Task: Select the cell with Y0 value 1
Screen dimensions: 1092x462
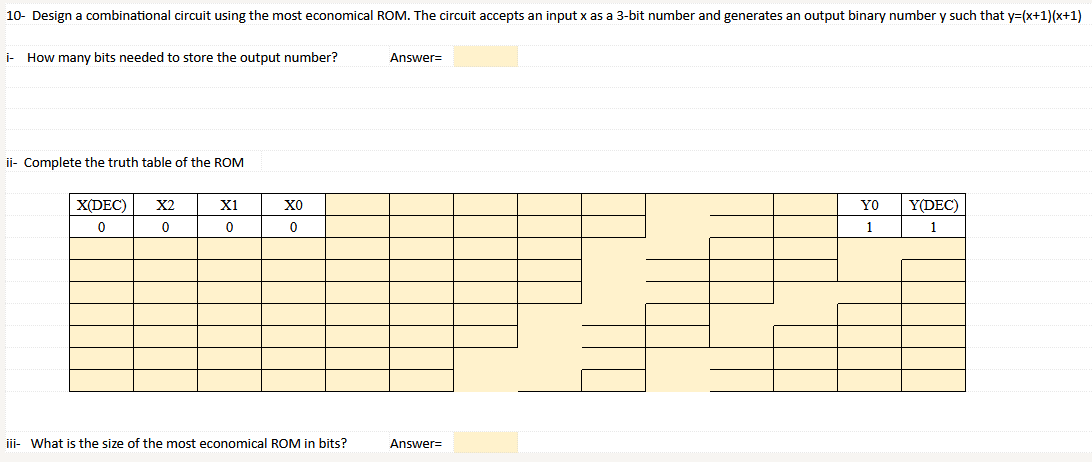Action: click(869, 227)
